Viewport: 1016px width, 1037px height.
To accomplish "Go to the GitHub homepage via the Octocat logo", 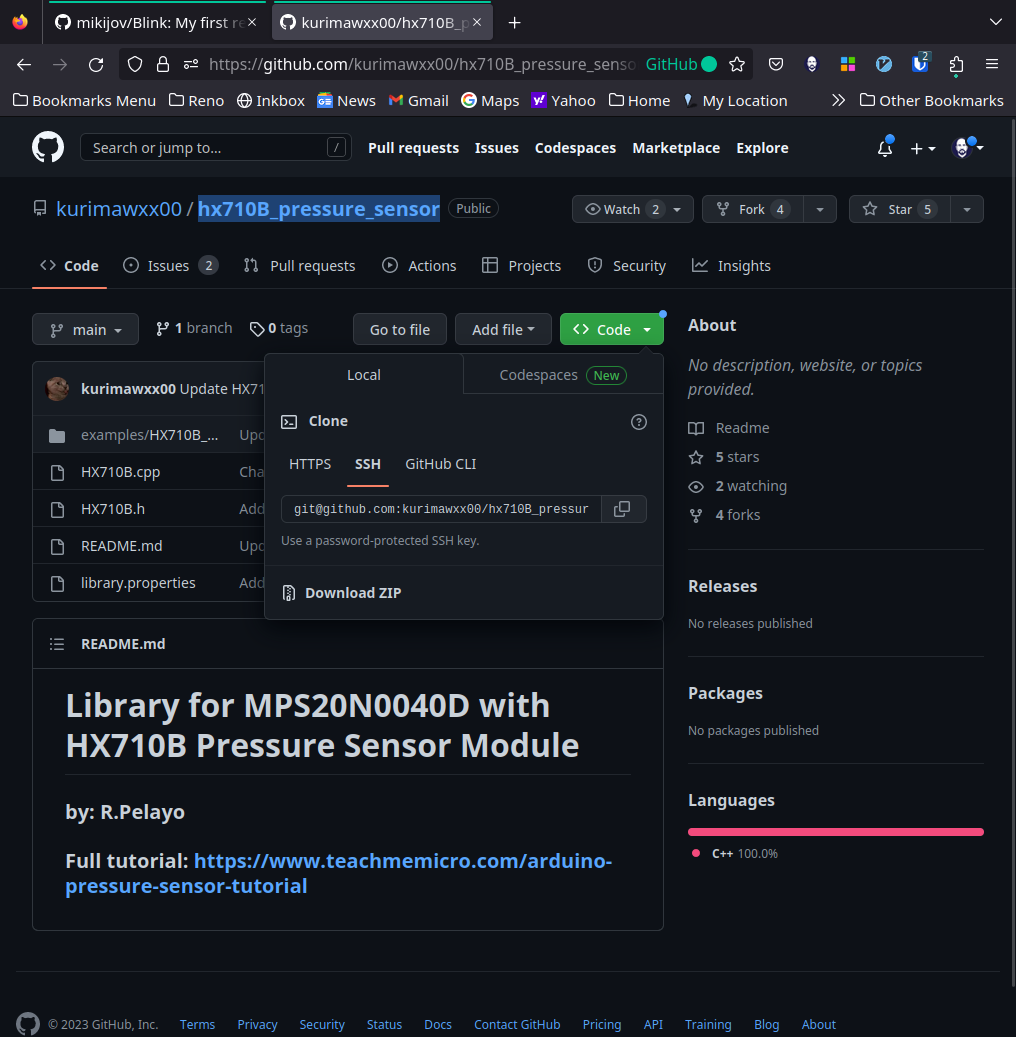I will 48,147.
